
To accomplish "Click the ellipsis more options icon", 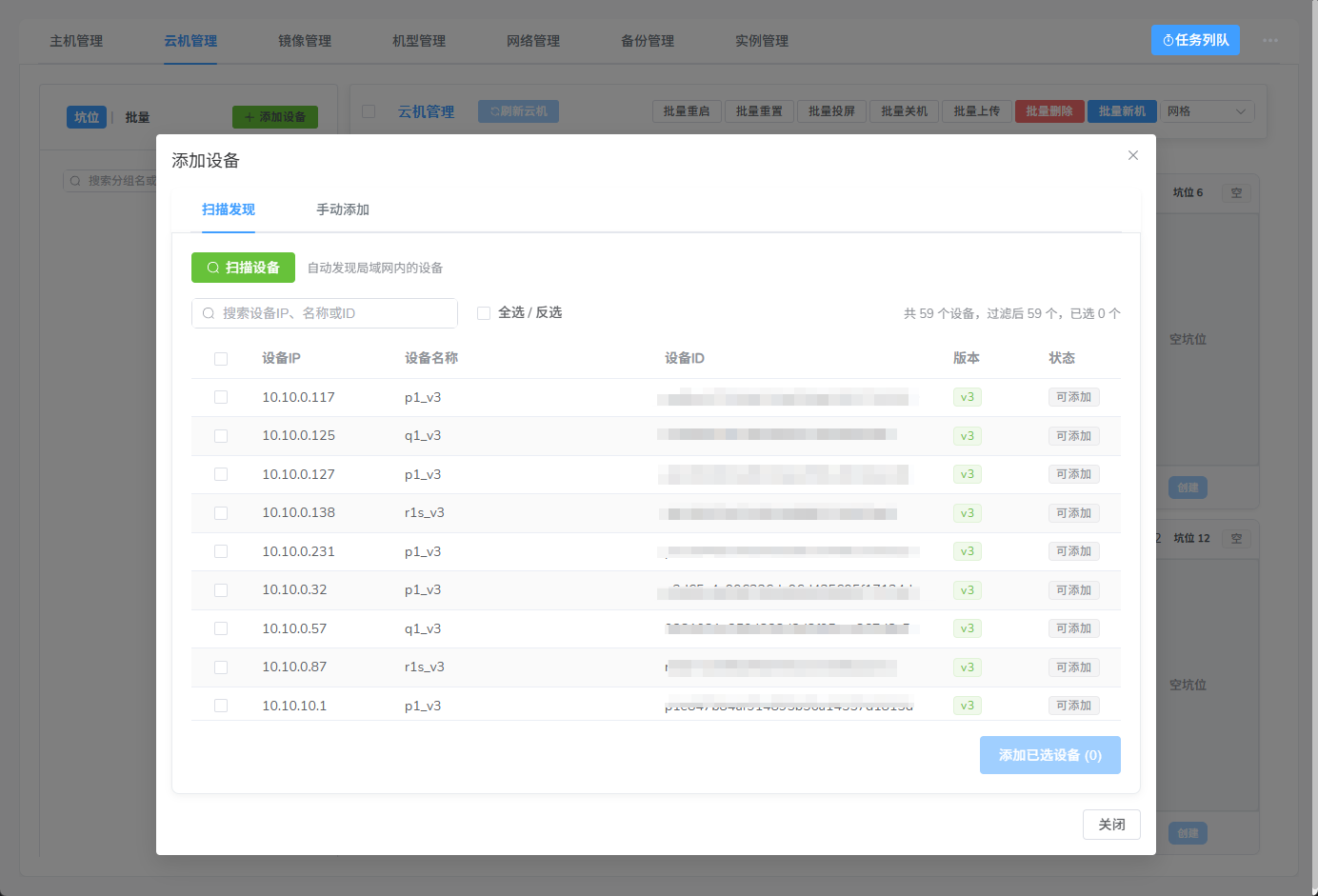I will coord(1269,40).
